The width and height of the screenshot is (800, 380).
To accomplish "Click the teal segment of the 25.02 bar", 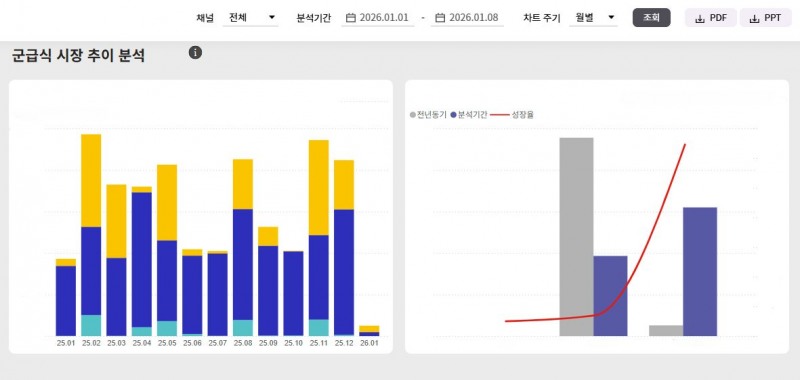I will (x=91, y=325).
